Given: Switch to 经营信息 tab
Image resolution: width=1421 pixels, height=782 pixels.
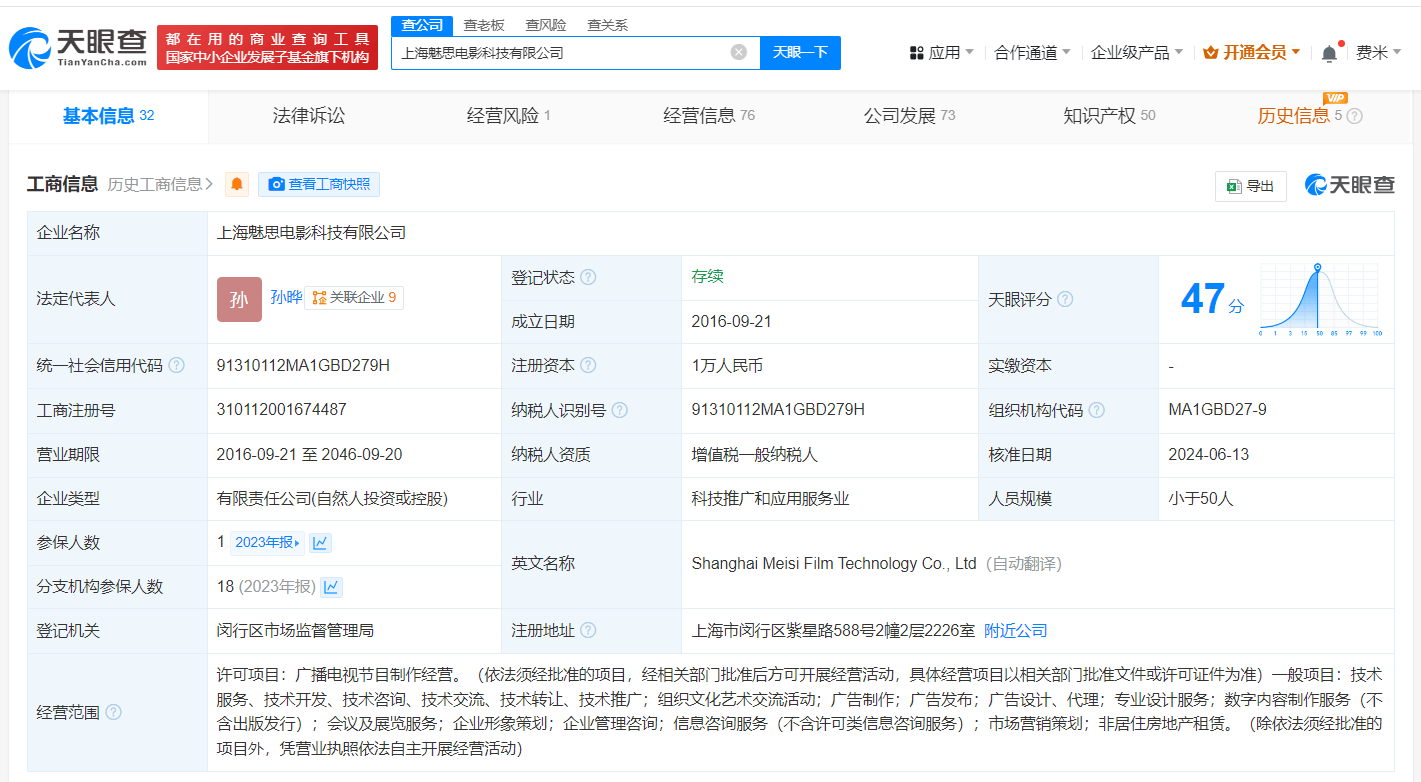Looking at the screenshot, I should click(x=709, y=116).
